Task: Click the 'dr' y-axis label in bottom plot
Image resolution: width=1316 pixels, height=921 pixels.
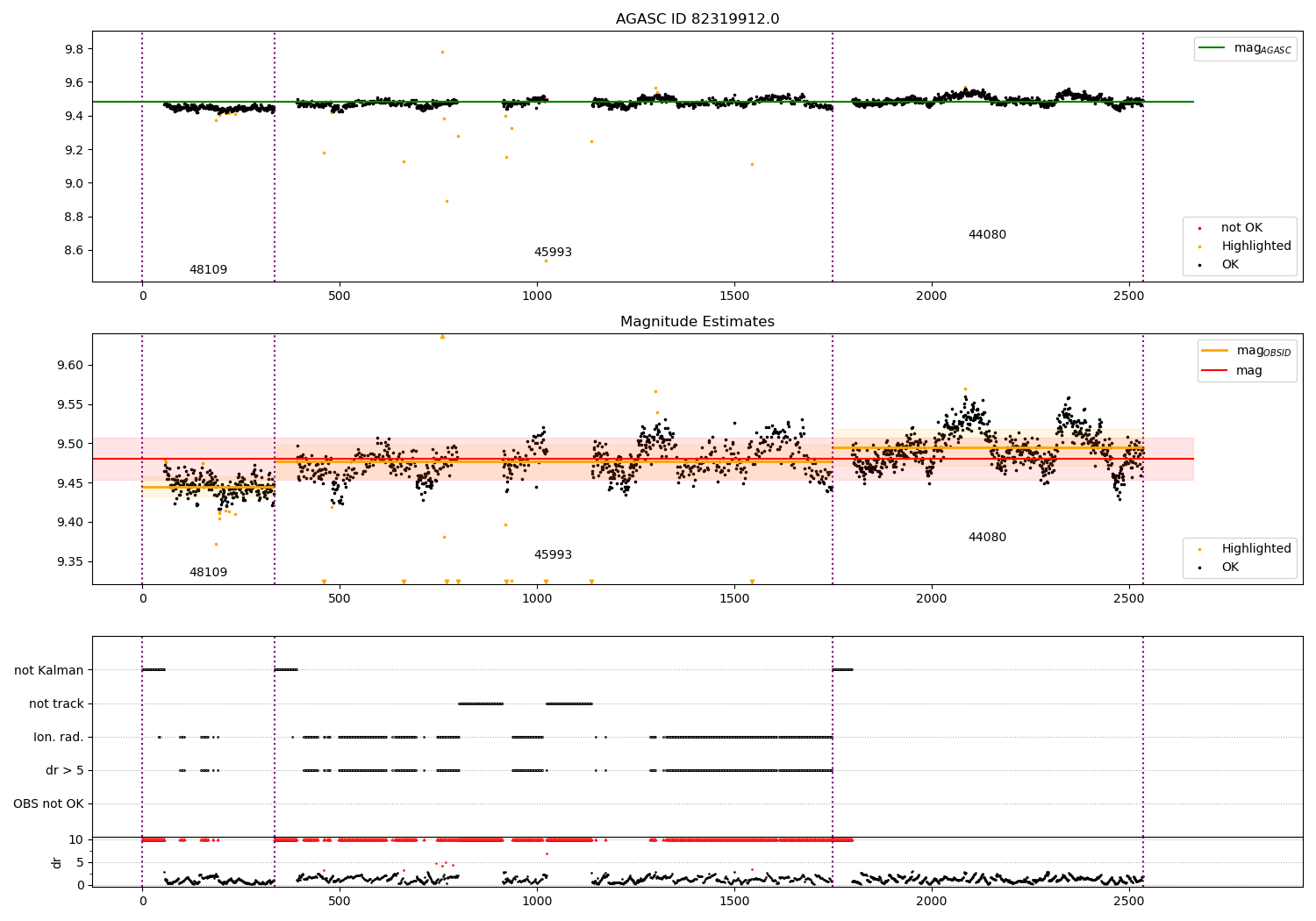Action: (x=57, y=862)
